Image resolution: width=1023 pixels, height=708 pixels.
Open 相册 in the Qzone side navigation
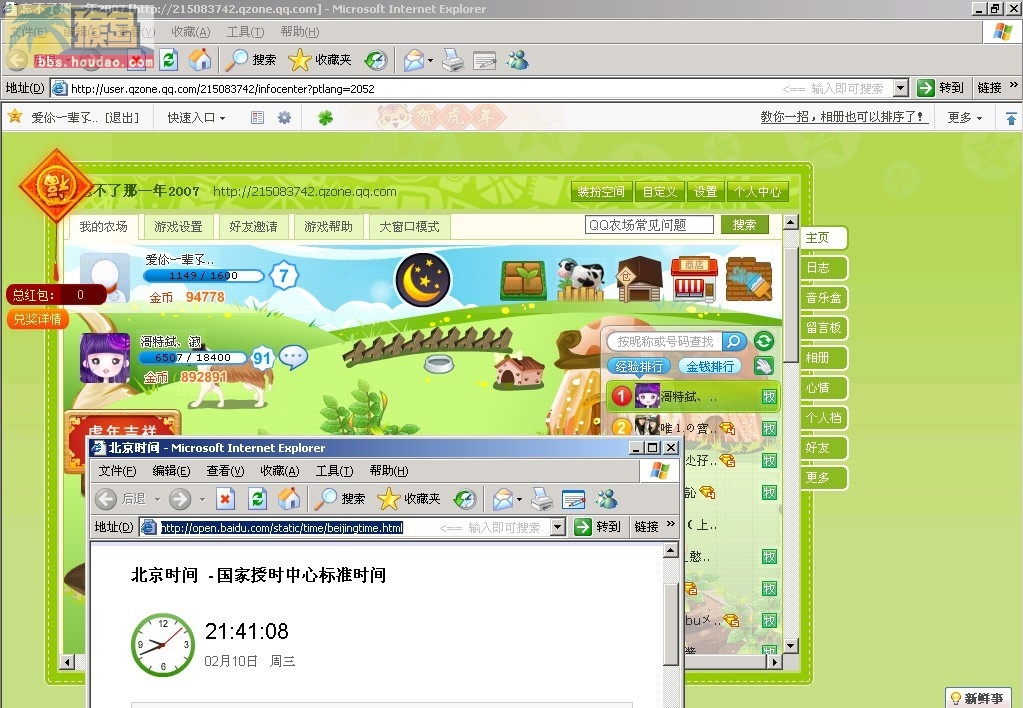click(x=823, y=358)
